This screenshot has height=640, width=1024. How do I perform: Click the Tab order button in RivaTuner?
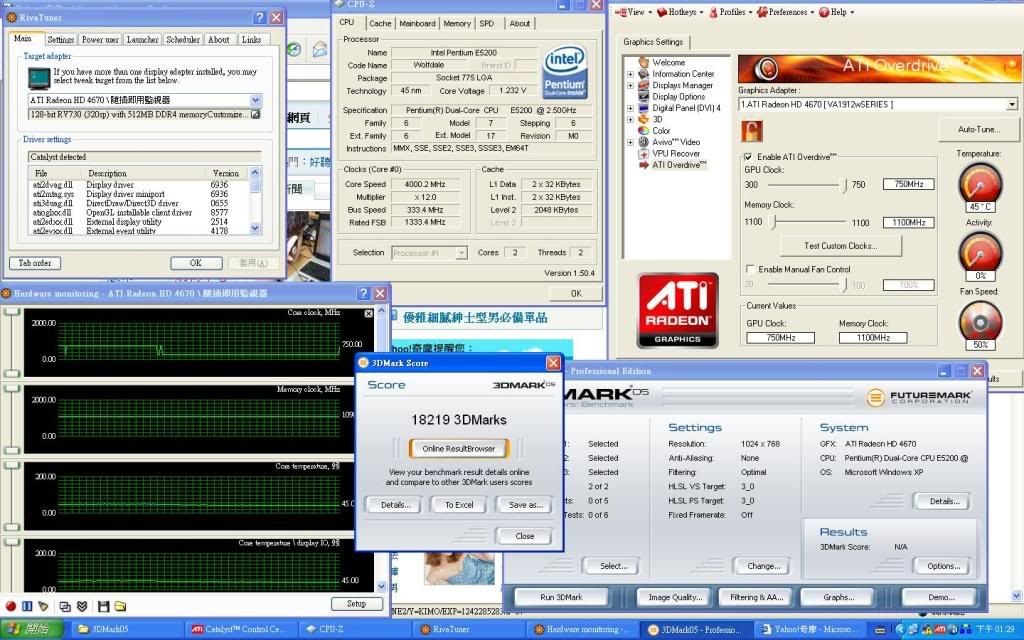[x=35, y=263]
